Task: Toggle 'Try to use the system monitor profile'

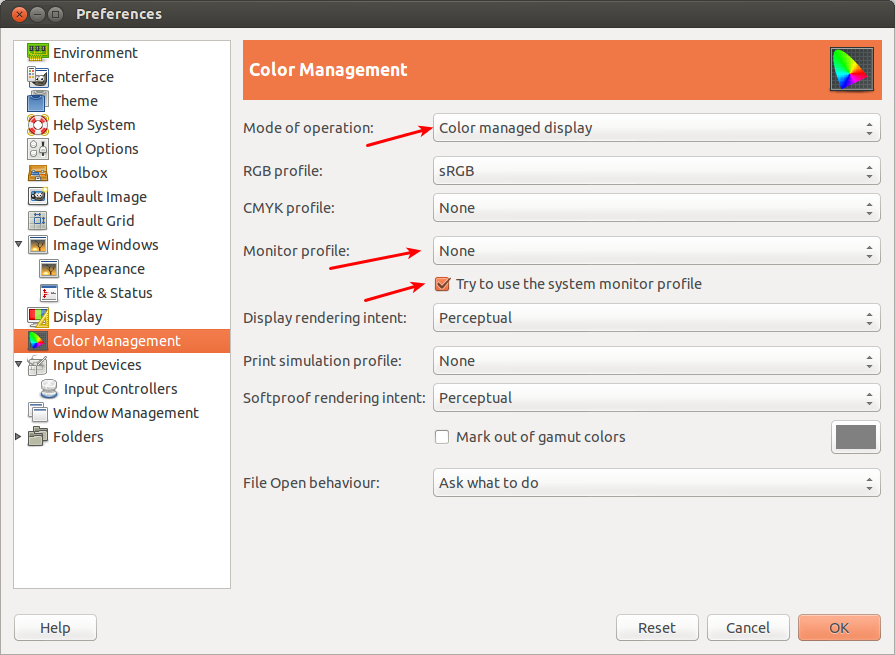Action: pos(441,284)
